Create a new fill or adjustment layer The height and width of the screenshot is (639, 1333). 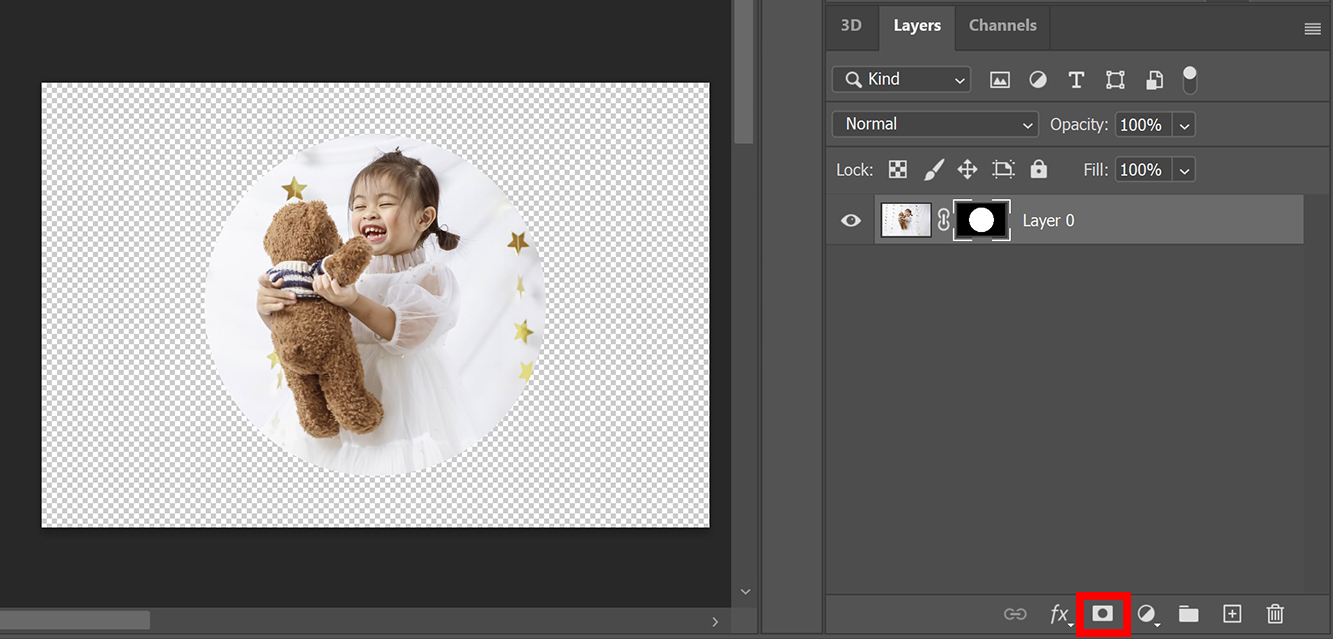[x=1146, y=614]
